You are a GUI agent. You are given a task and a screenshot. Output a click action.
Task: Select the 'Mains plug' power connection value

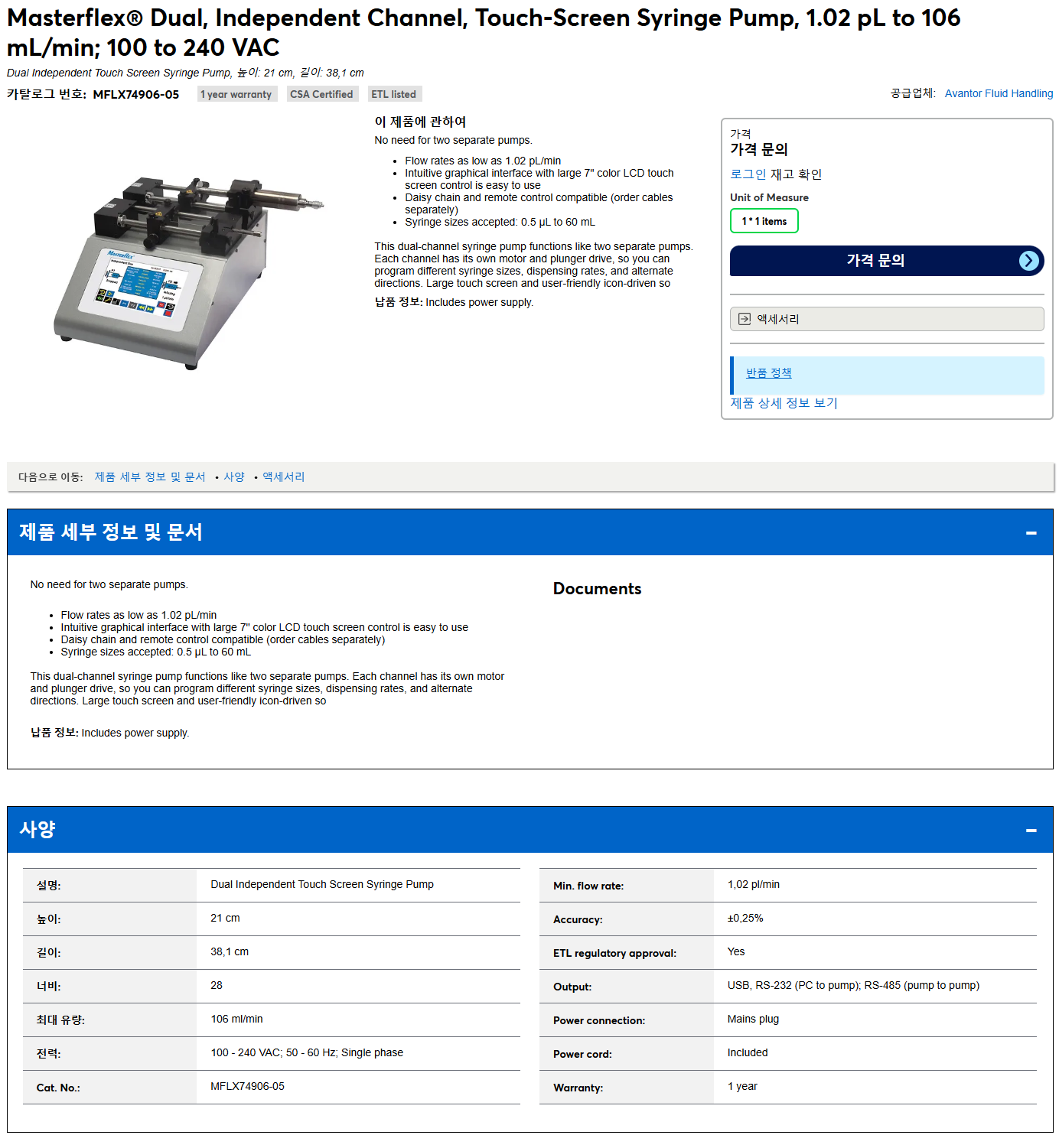click(x=754, y=1019)
